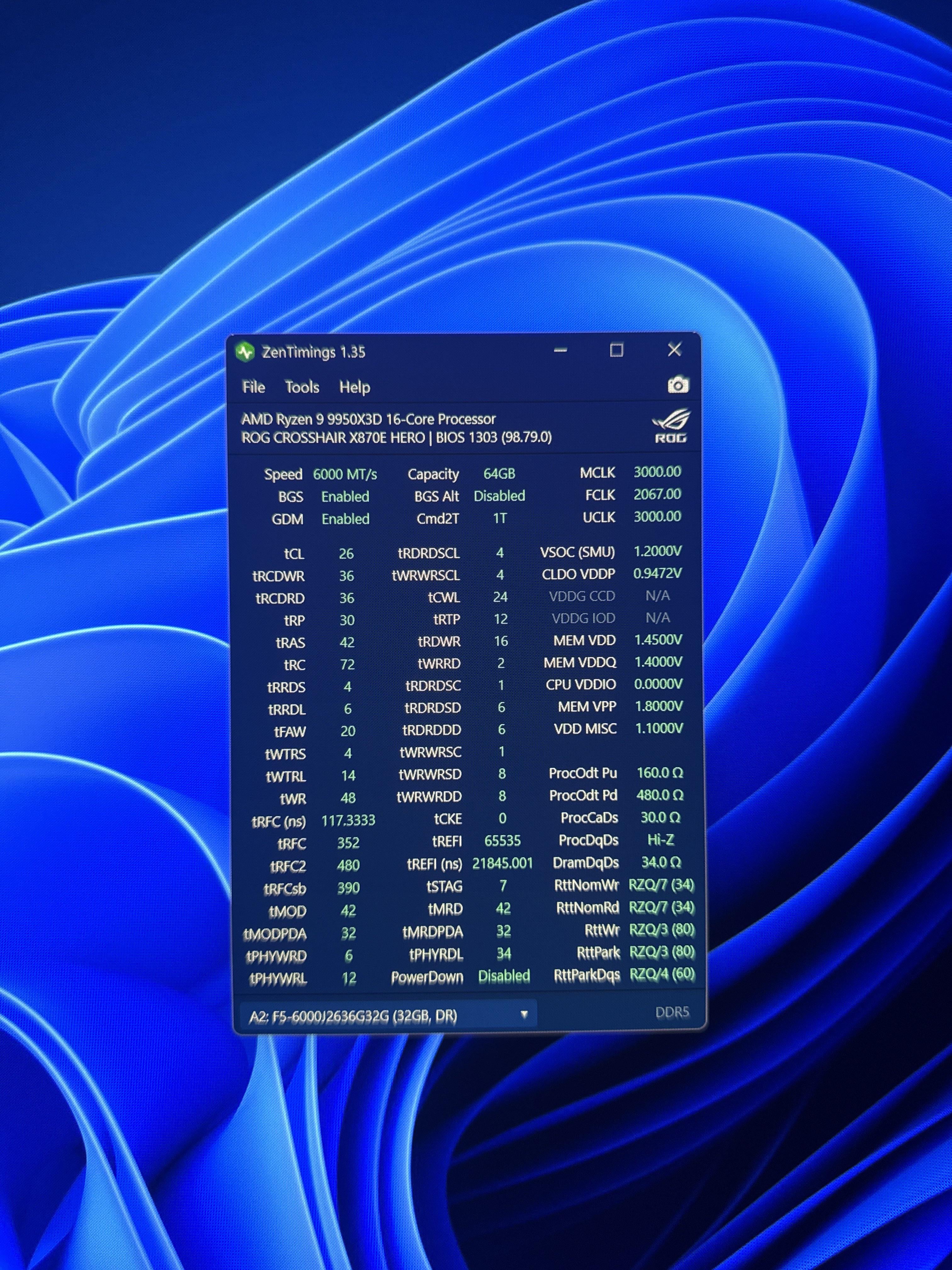Open the Tools menu
Screen dimensions: 952x1270
pos(302,387)
